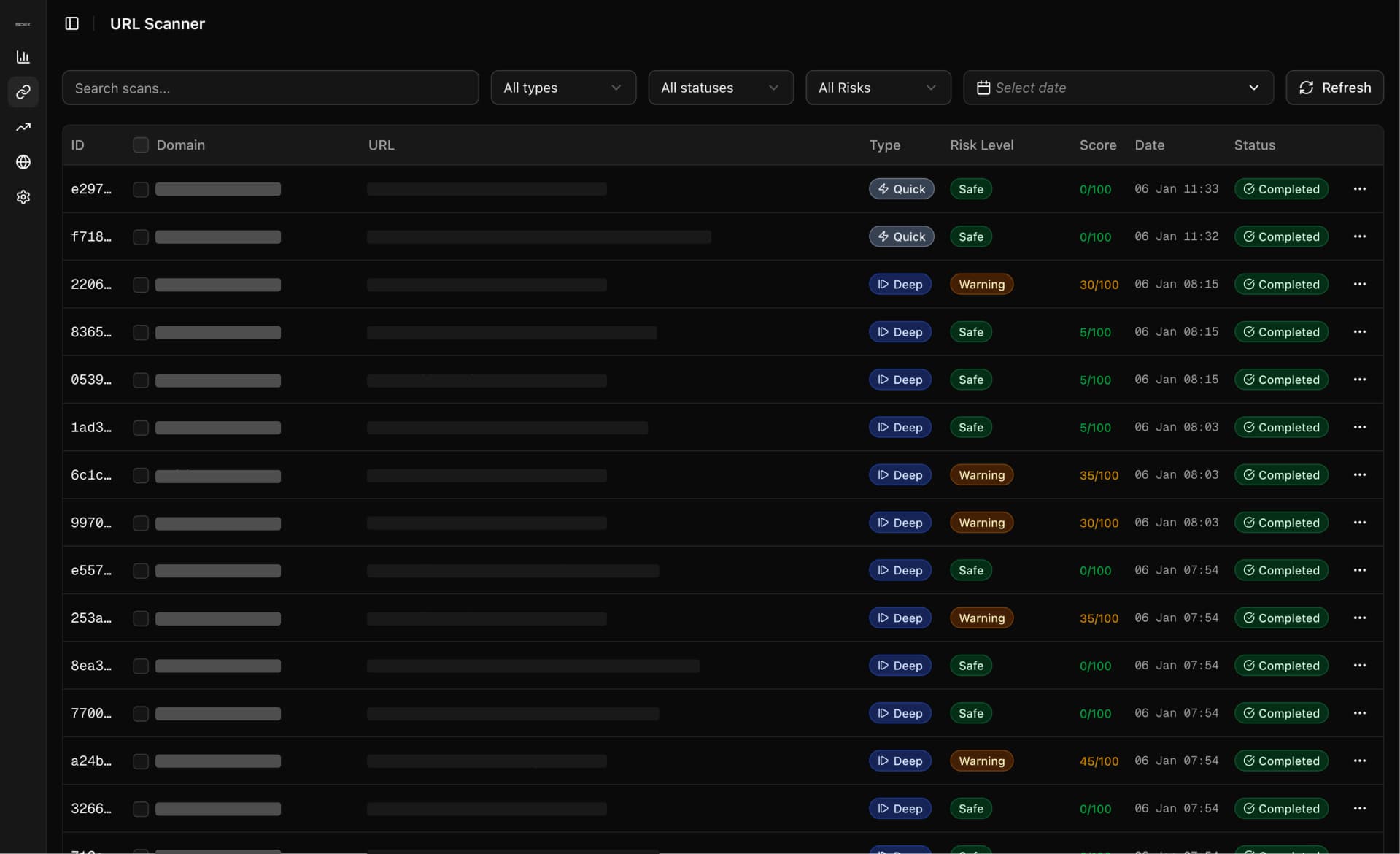Open the All Risks dropdown
Viewport: 1400px width, 854px height.
click(x=878, y=88)
